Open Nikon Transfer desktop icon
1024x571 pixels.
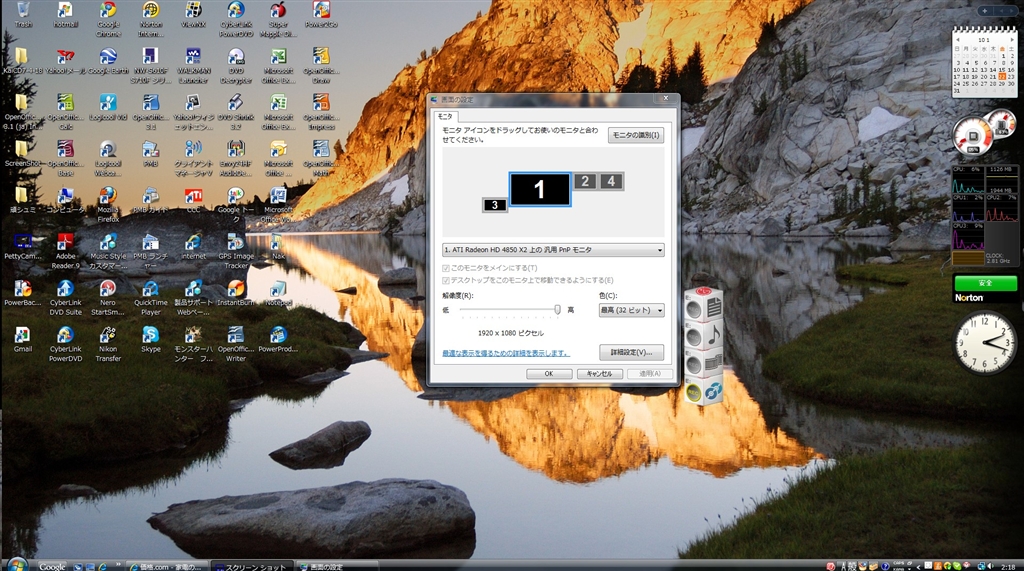pyautogui.click(x=108, y=344)
